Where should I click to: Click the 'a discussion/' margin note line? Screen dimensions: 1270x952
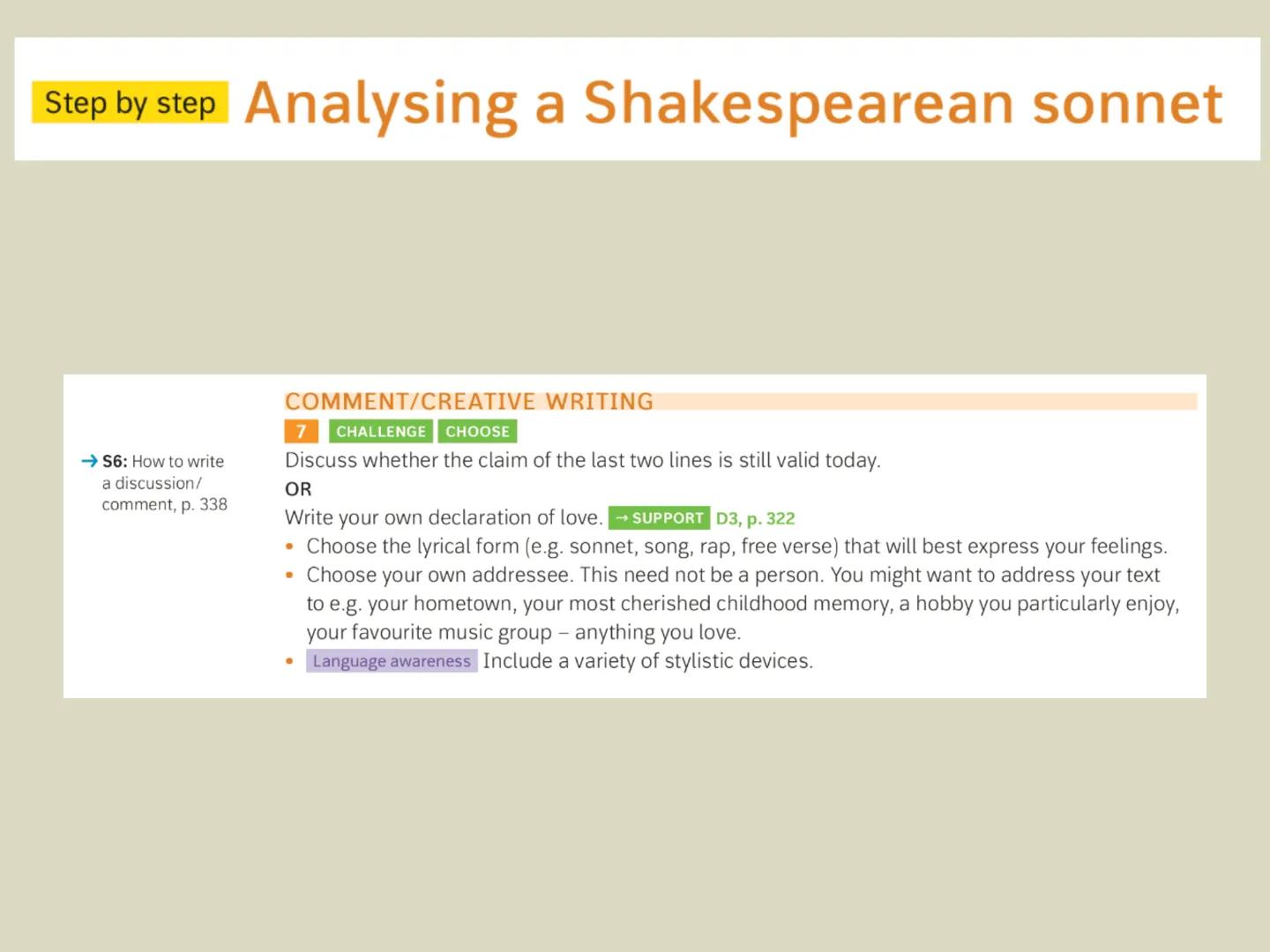click(152, 483)
